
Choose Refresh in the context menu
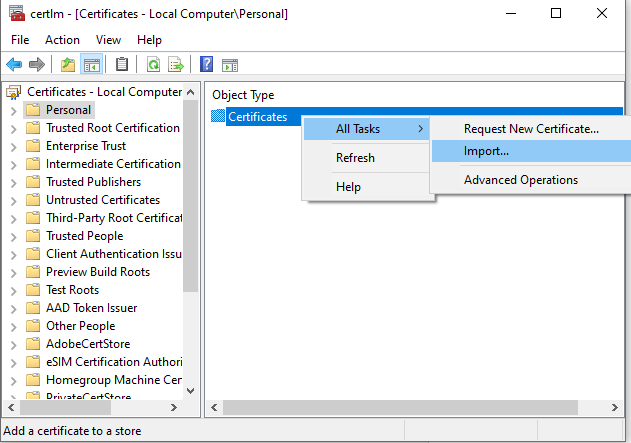point(367,158)
